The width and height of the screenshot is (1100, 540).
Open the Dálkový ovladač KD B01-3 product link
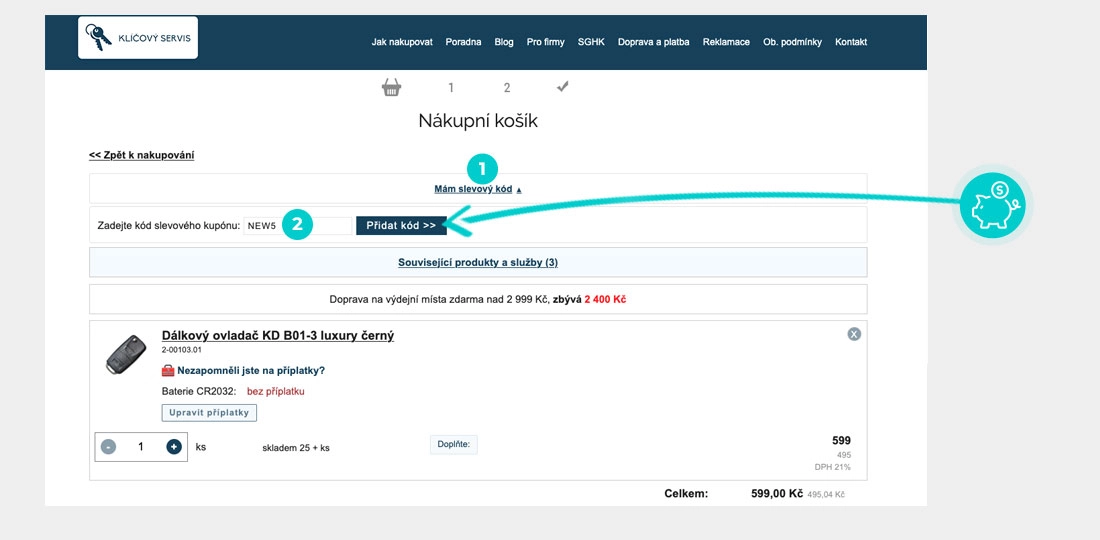[x=277, y=335]
